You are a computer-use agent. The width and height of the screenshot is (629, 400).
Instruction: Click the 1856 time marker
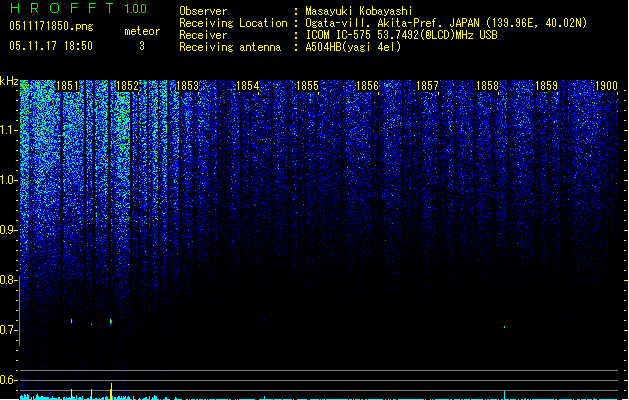(x=367, y=85)
